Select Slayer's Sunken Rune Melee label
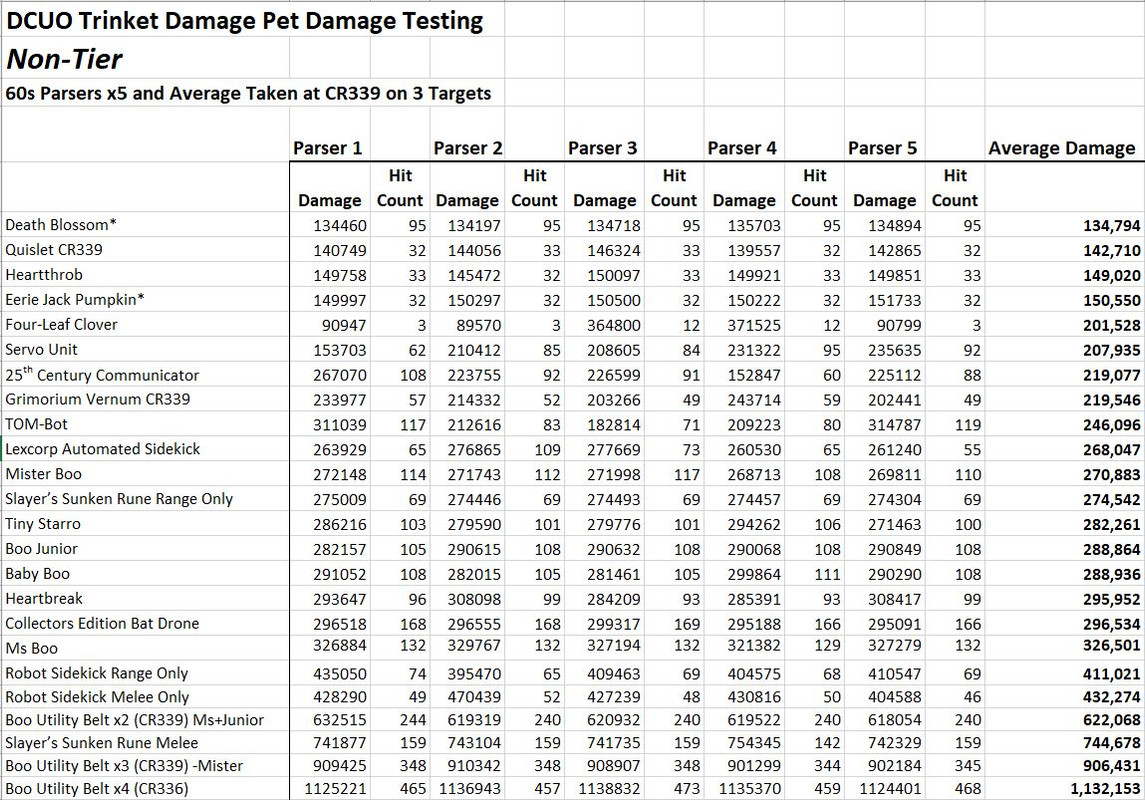The width and height of the screenshot is (1145, 800). point(102,742)
